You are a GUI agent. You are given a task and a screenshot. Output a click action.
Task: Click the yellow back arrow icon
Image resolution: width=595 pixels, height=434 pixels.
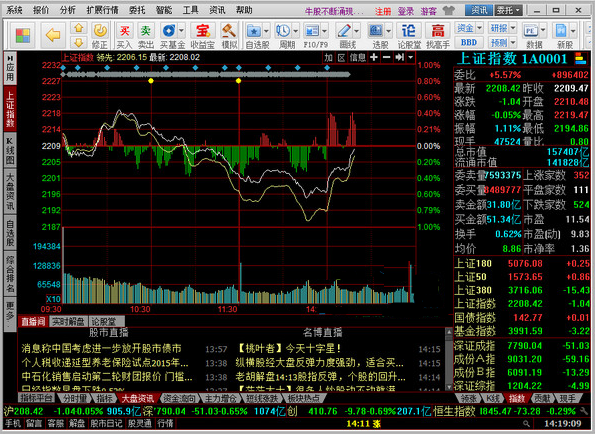(x=53, y=35)
